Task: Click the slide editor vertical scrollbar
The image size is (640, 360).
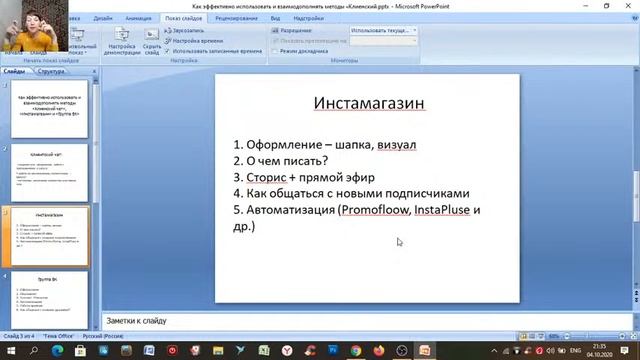Action: (636, 197)
